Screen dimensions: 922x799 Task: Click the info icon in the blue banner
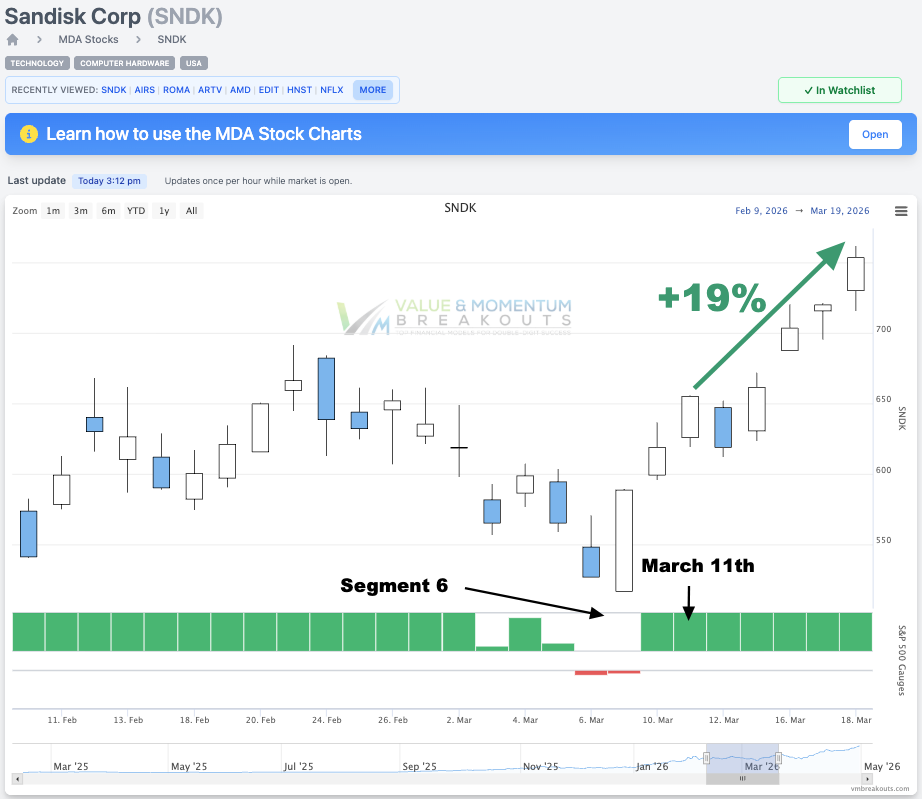(29, 134)
